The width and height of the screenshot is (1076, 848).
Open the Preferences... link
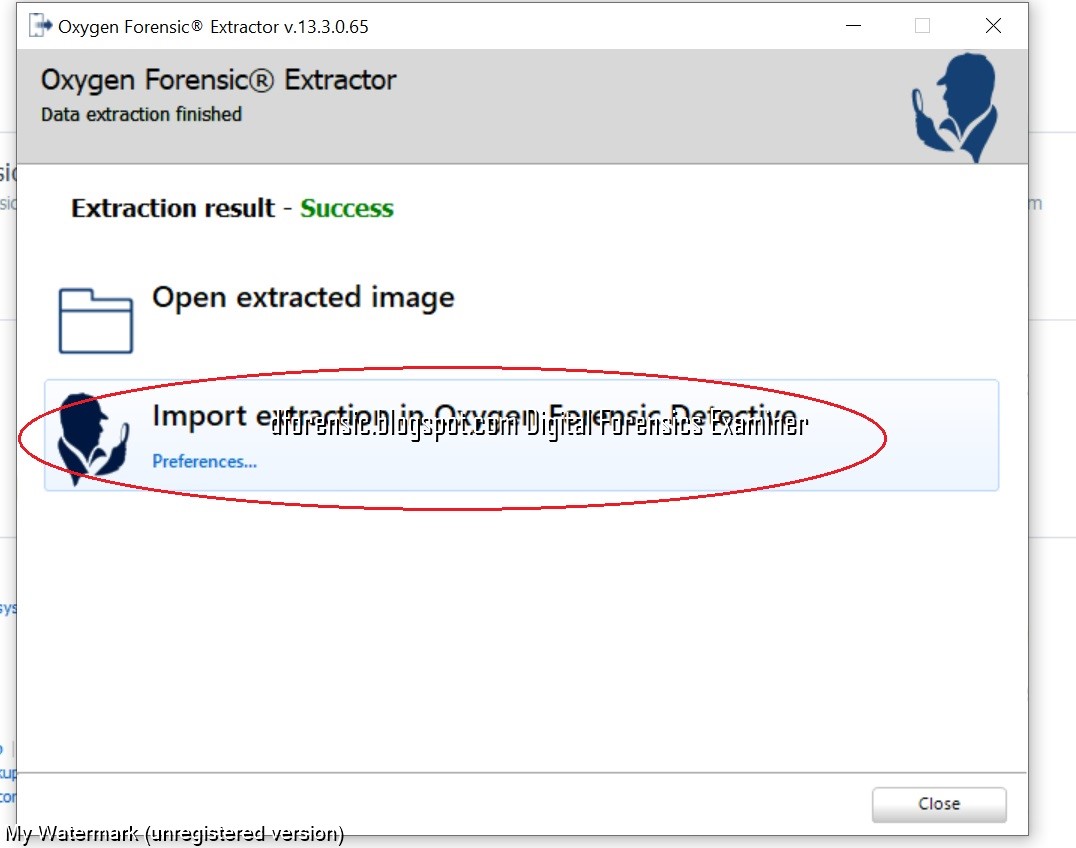(x=204, y=461)
